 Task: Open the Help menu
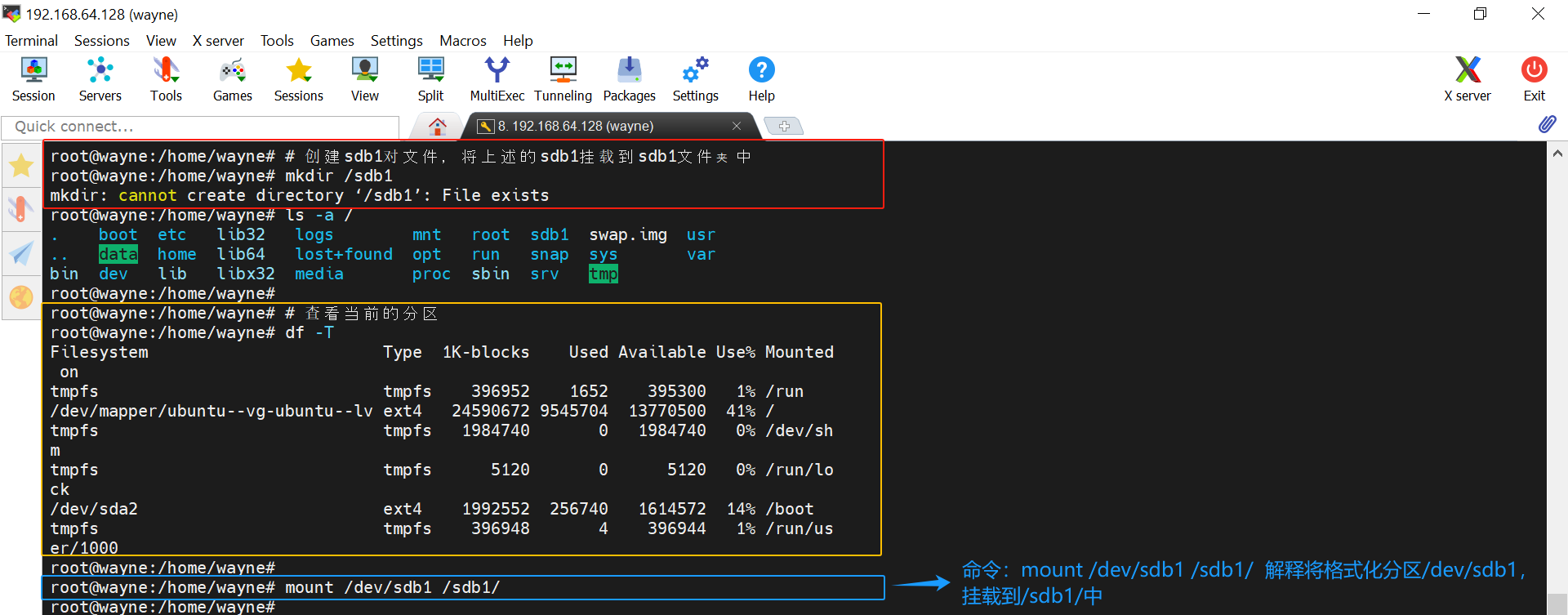click(x=518, y=41)
